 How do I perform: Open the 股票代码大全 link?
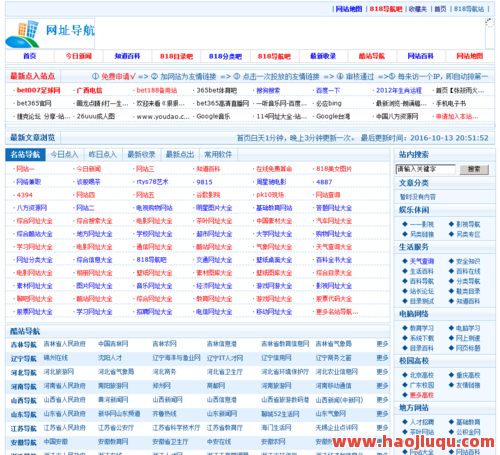(334, 299)
